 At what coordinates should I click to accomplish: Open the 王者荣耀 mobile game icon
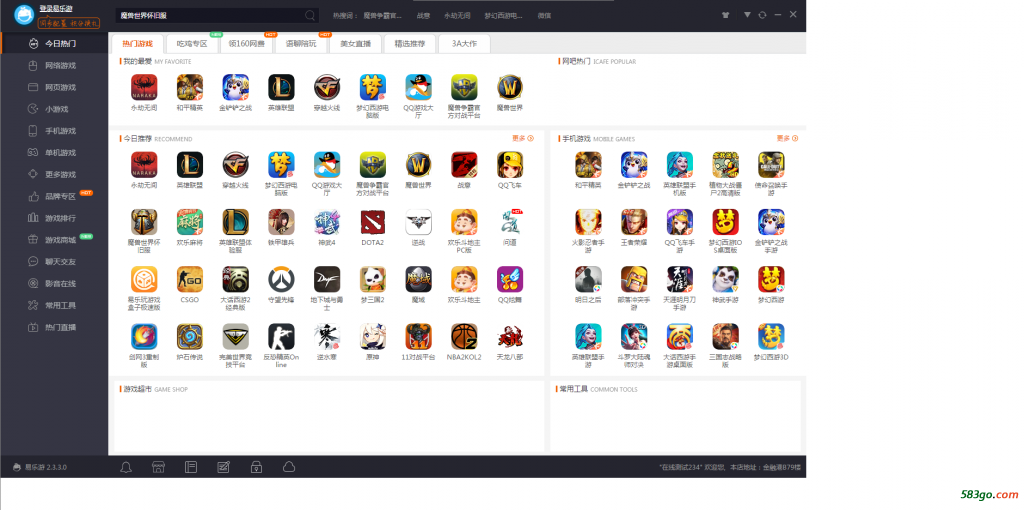coord(633,222)
